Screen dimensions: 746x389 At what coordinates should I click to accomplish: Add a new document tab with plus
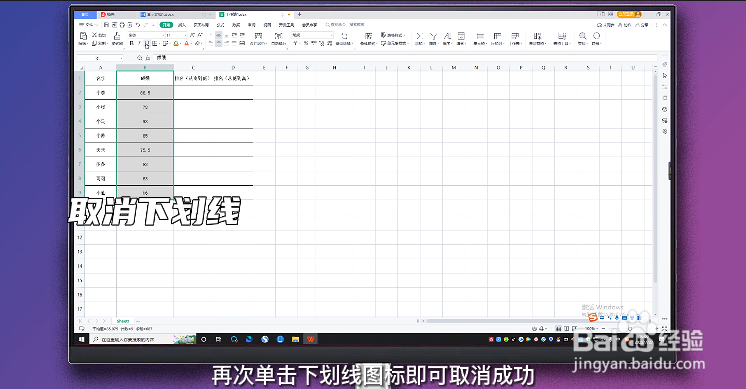(x=299, y=15)
